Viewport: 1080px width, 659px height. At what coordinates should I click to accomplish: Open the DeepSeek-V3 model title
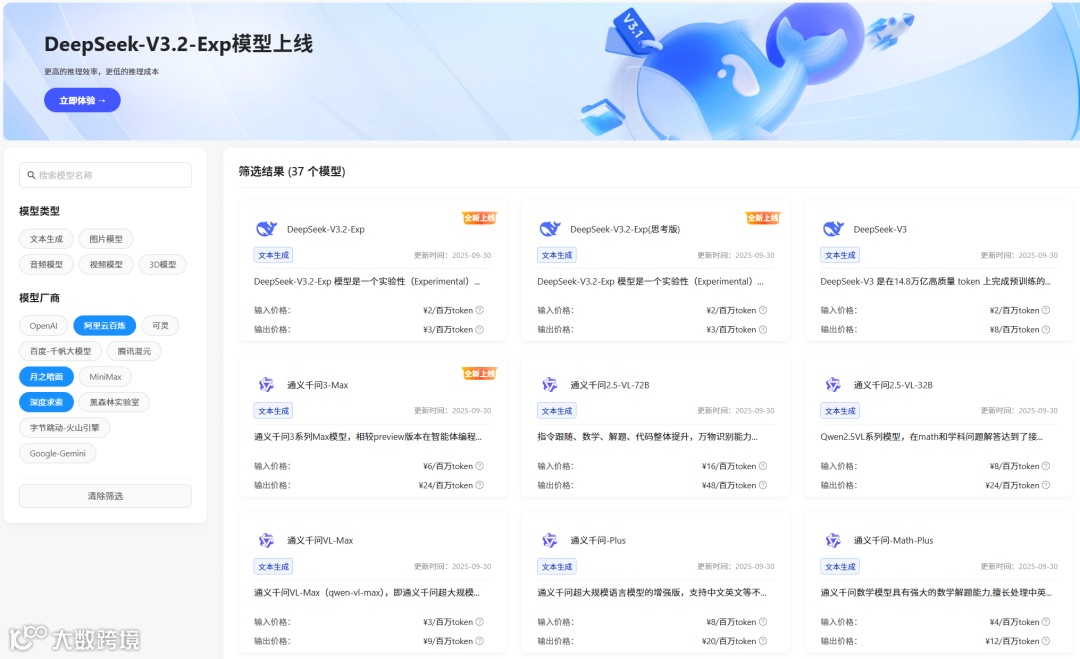click(880, 229)
